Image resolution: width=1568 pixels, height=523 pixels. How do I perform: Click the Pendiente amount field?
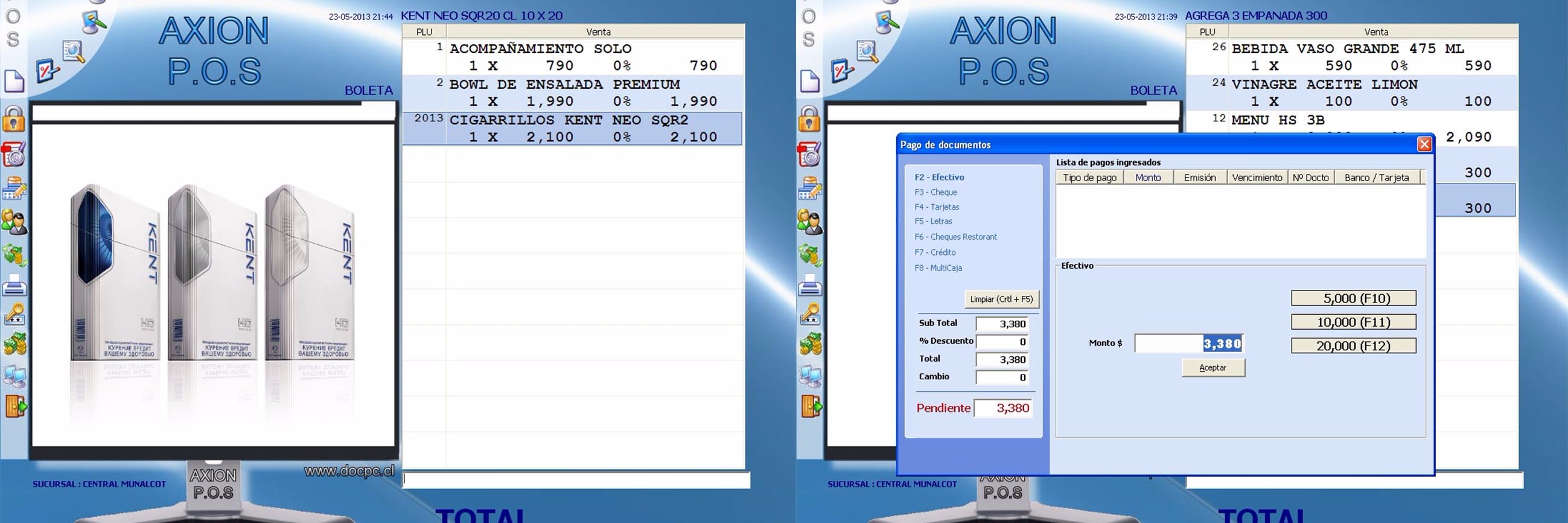click(1003, 408)
